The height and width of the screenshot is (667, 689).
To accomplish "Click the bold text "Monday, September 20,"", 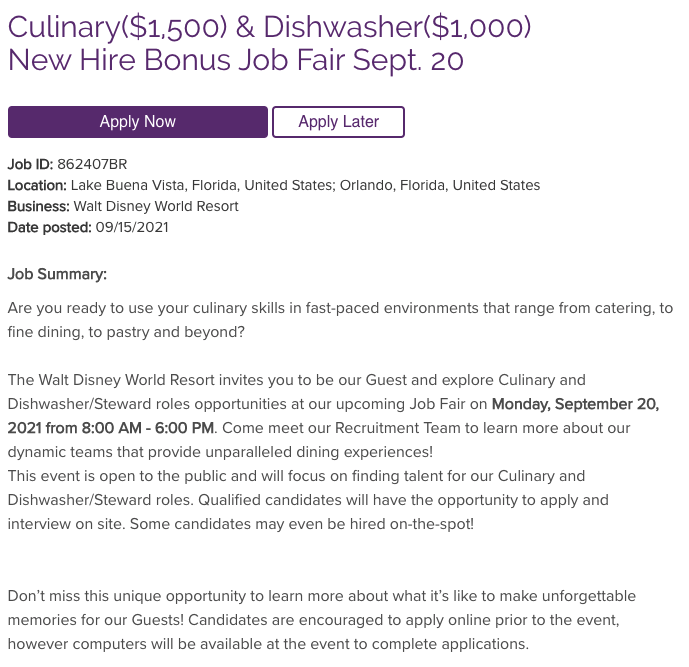I will pos(575,404).
